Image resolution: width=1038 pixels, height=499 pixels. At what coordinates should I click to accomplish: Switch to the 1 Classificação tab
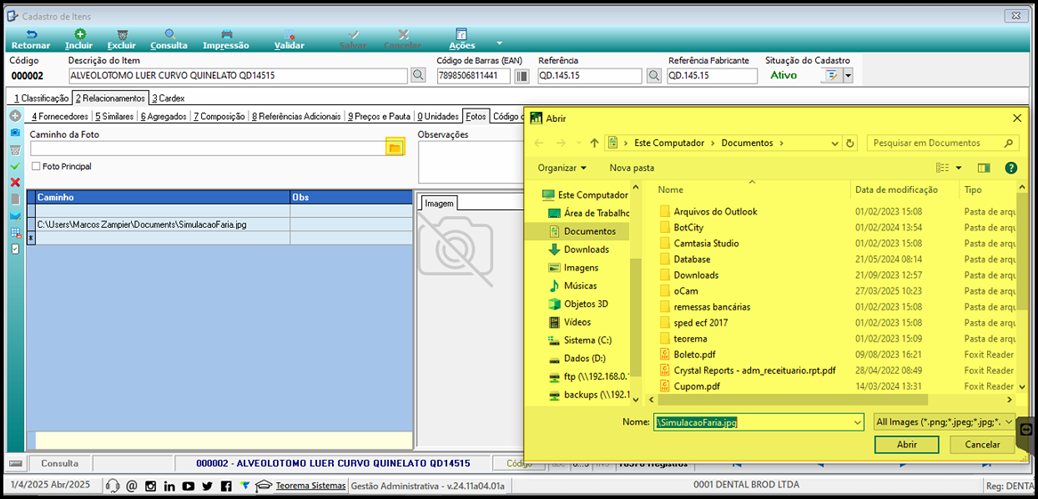coord(41,98)
